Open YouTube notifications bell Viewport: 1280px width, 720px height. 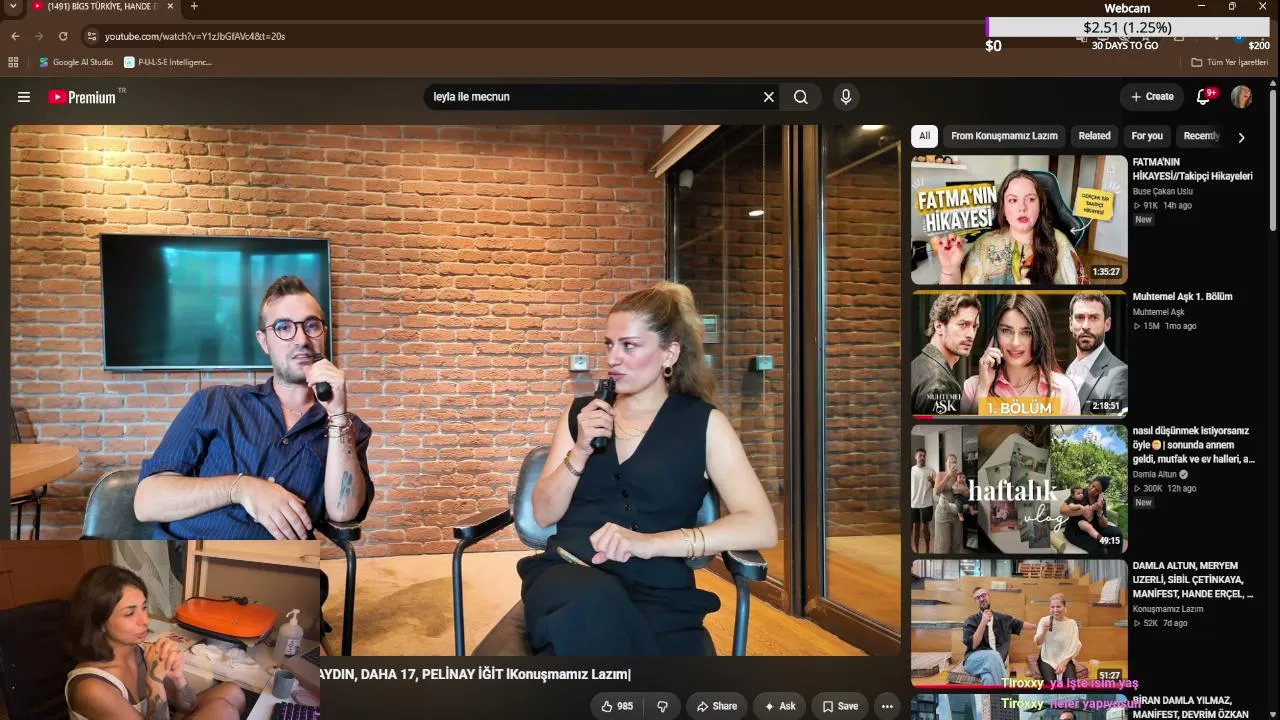coord(1204,97)
